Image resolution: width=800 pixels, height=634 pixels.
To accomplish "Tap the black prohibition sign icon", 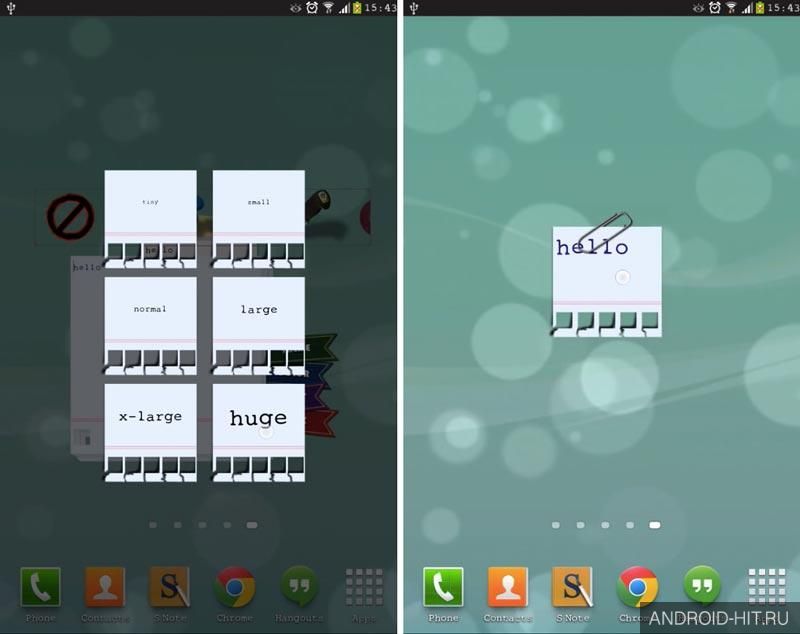I will 70,217.
